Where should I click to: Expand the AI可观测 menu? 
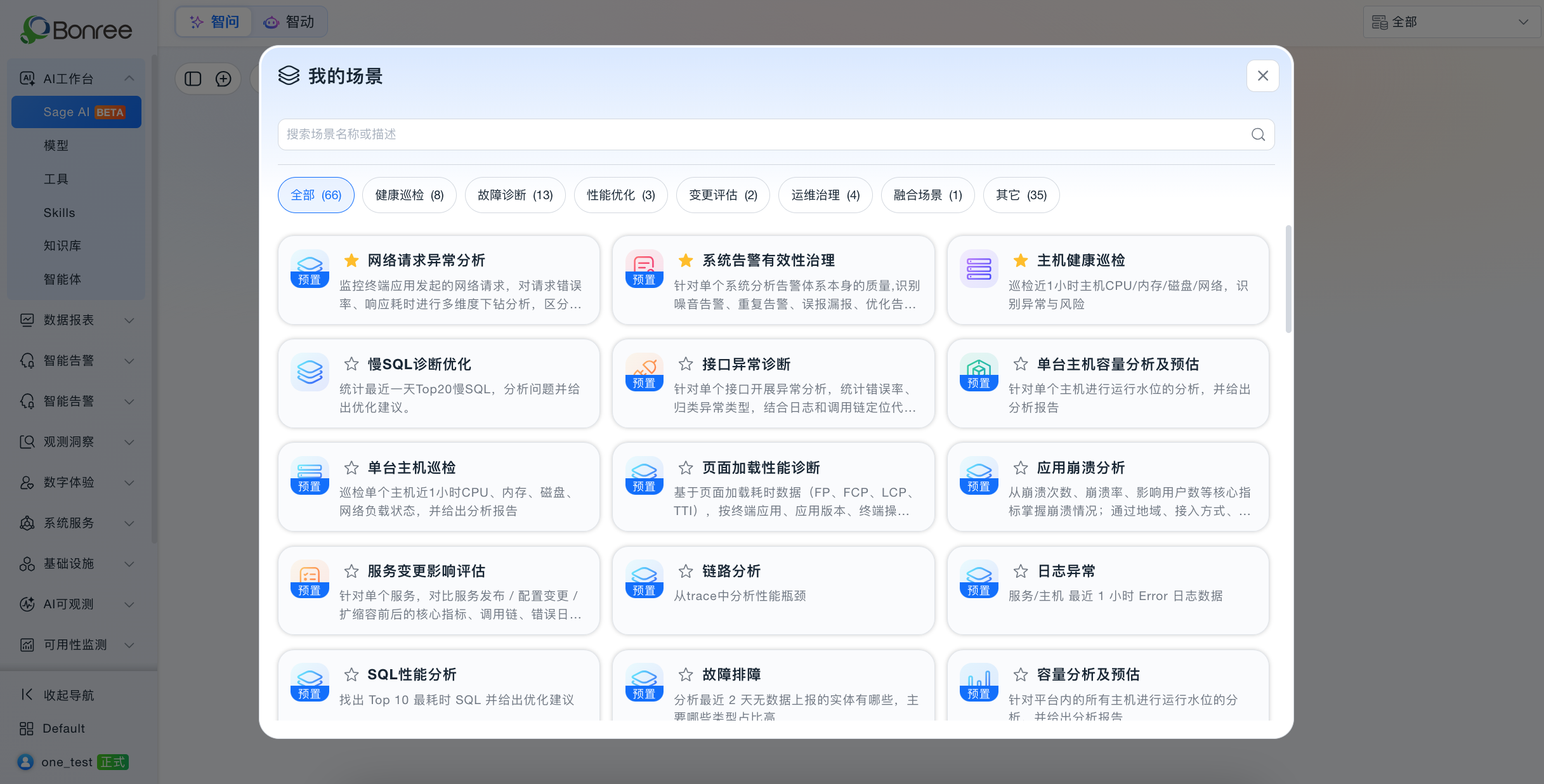(129, 604)
